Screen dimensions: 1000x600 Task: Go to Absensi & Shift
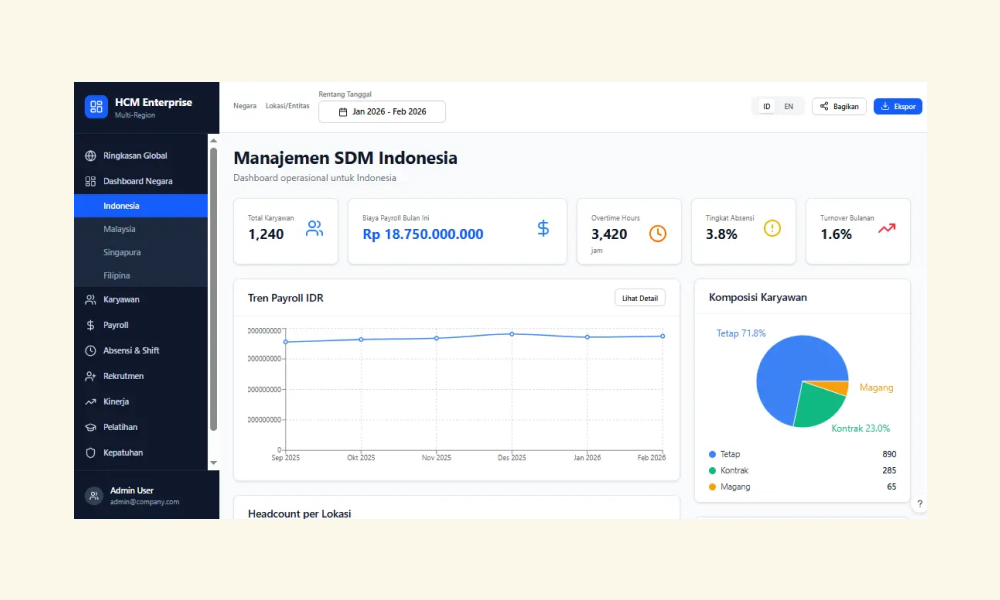pyautogui.click(x=141, y=351)
